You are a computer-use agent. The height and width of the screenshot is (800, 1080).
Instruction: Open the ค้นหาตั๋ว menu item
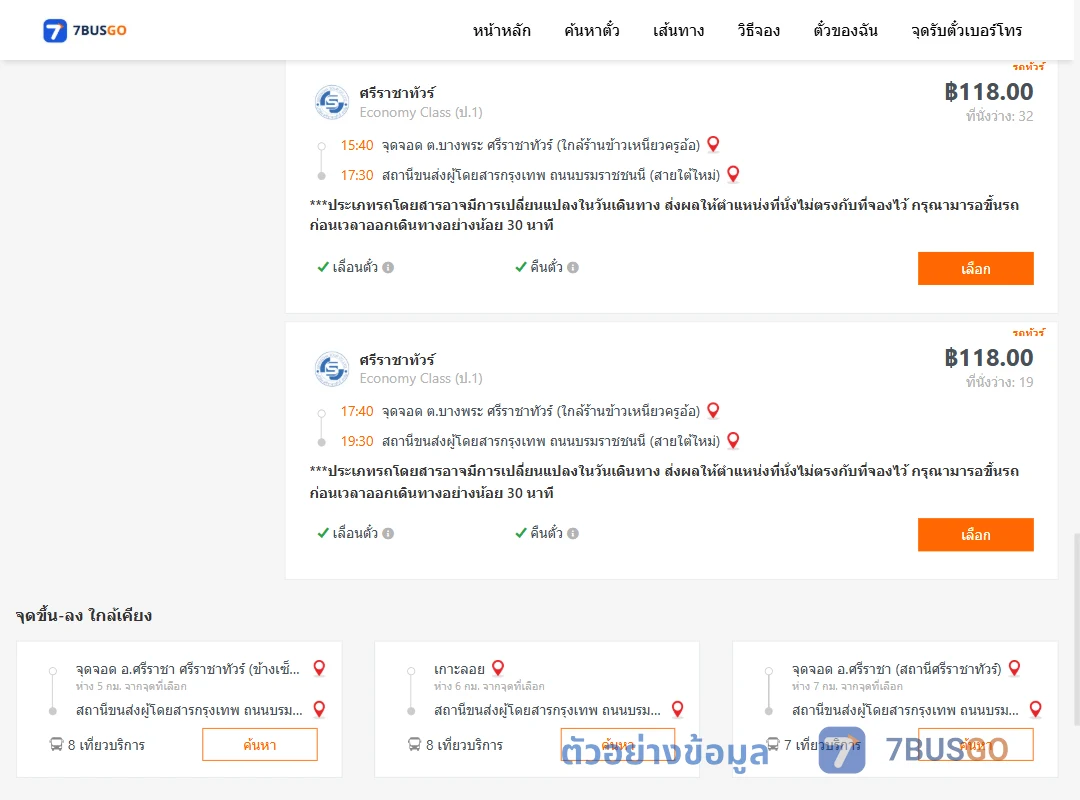click(x=592, y=30)
